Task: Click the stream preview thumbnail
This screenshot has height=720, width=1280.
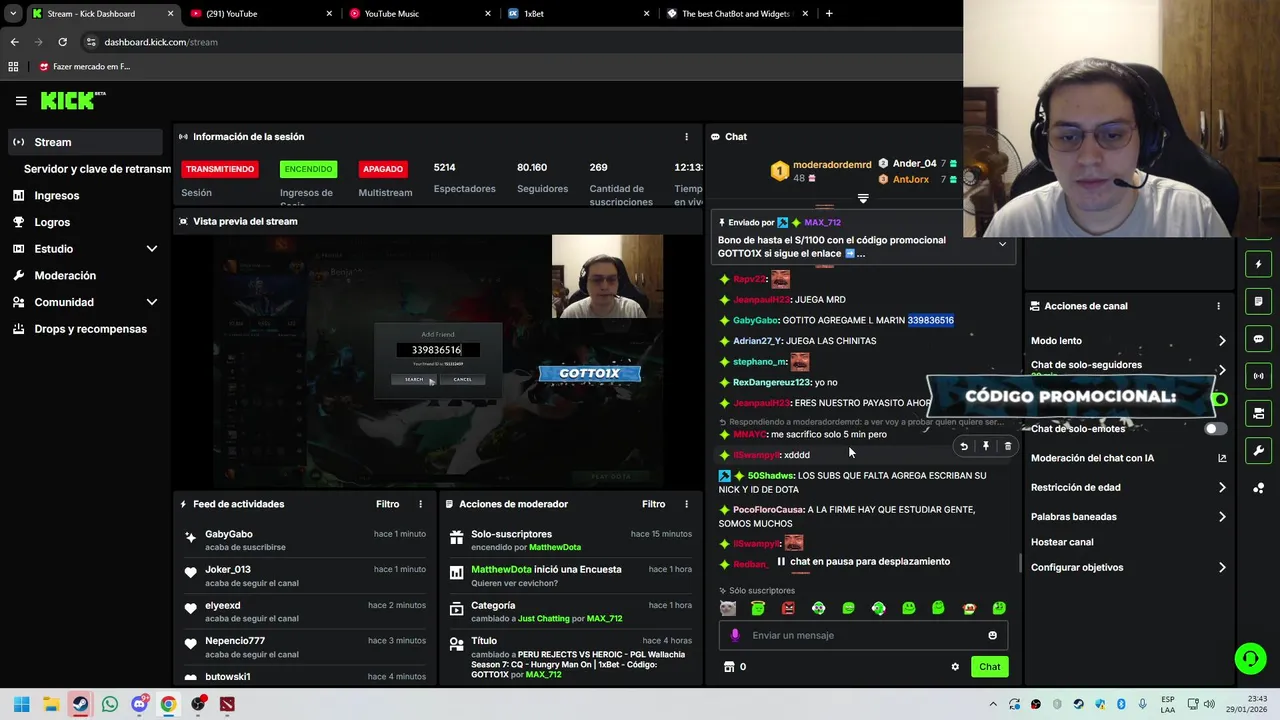Action: pos(438,360)
